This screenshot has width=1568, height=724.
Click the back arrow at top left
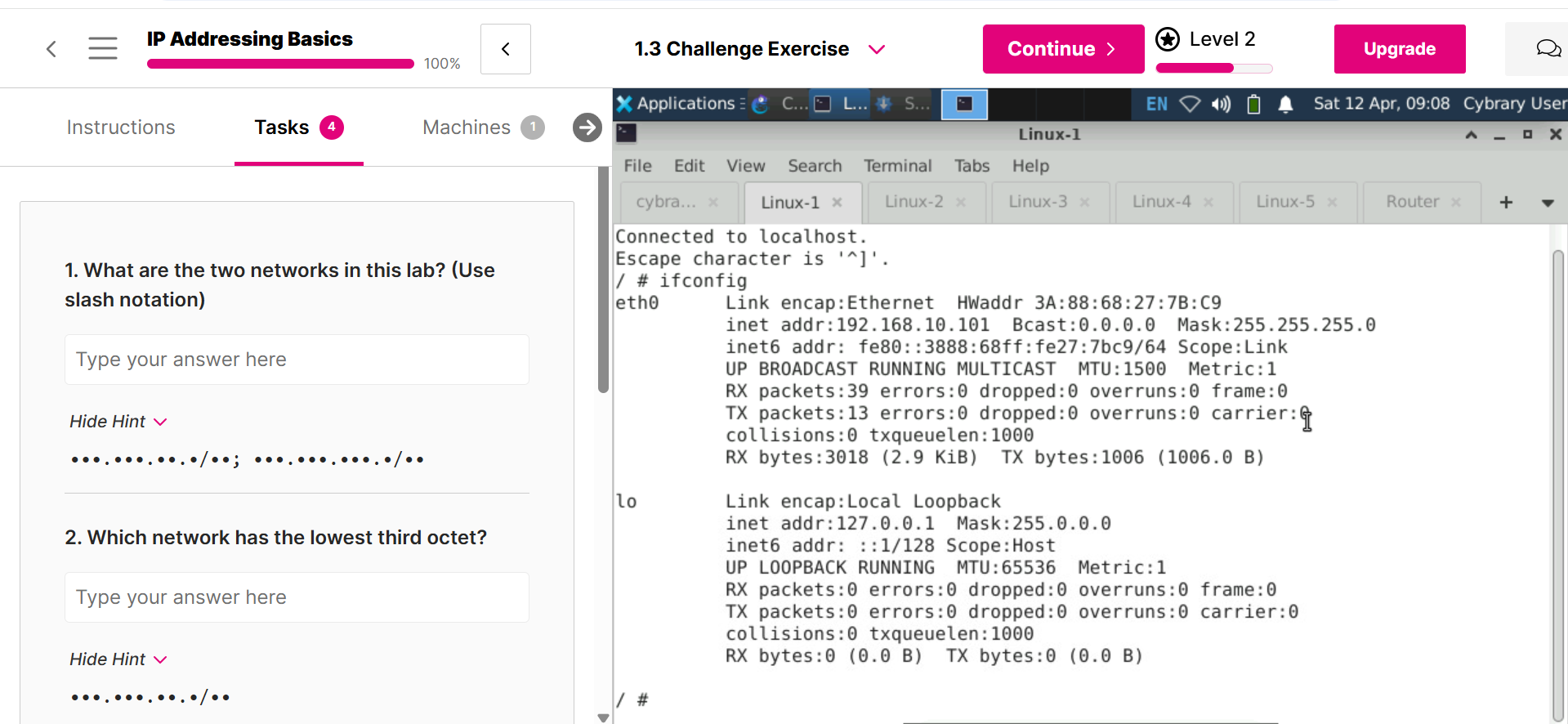(51, 49)
